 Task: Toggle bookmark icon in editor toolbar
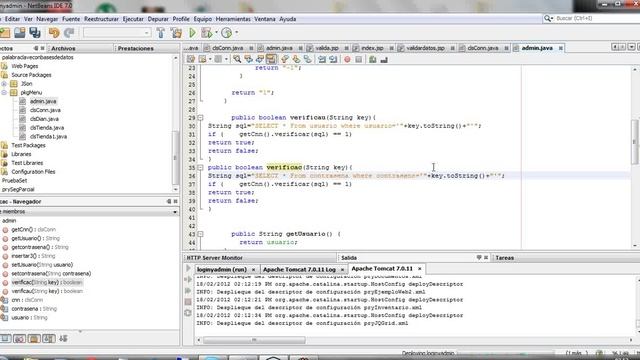point(307,59)
